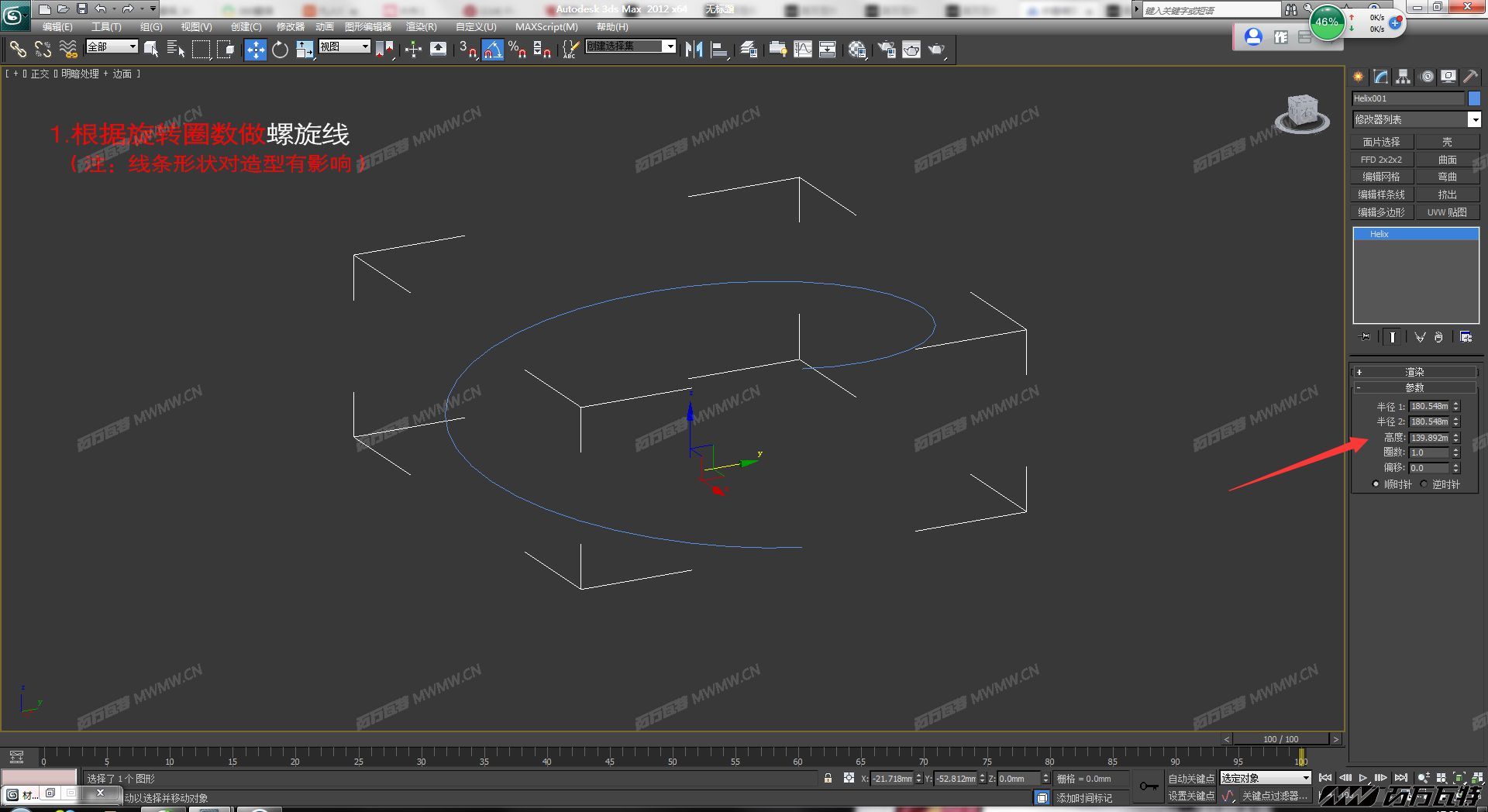Open 选定对象 key filter dropdown
This screenshot has width=1488, height=812.
(1266, 778)
